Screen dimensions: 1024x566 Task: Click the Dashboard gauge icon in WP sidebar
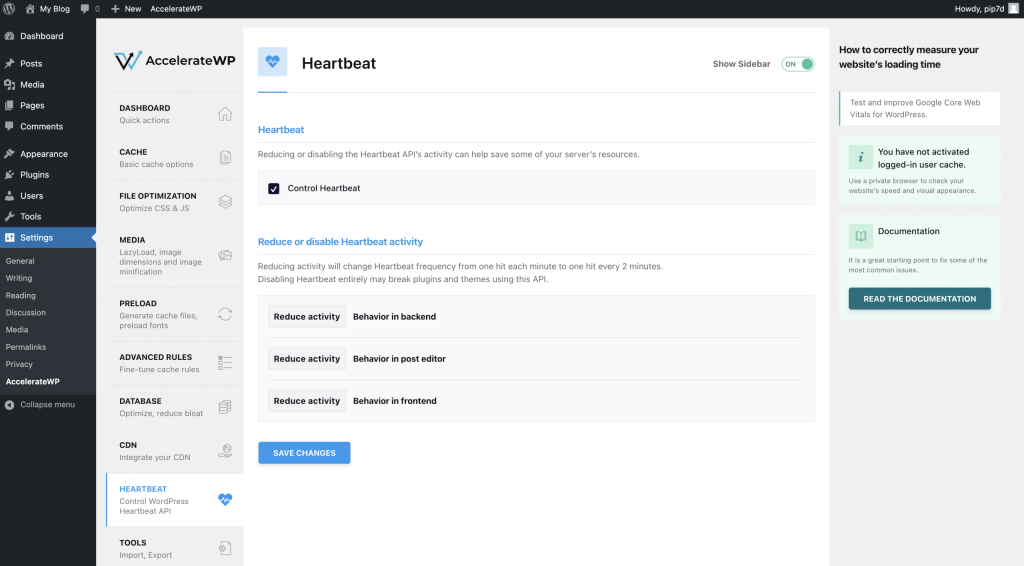(10, 36)
